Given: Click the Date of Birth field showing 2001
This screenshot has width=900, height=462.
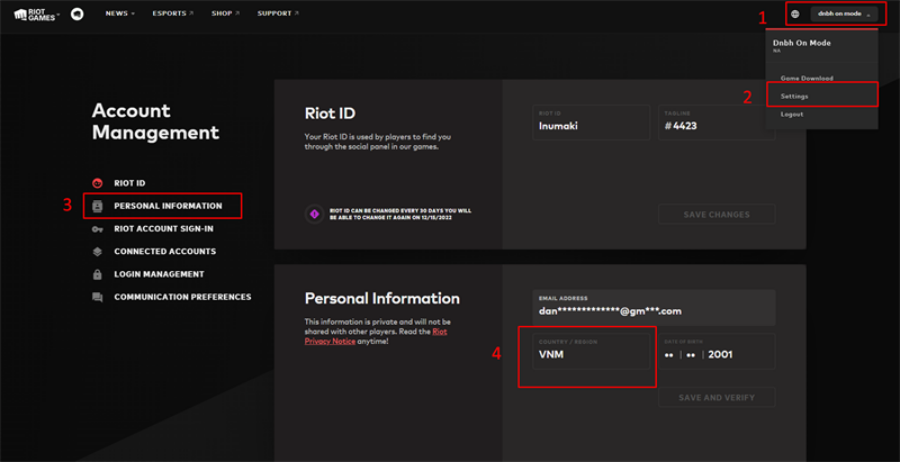Looking at the screenshot, I should coord(716,351).
